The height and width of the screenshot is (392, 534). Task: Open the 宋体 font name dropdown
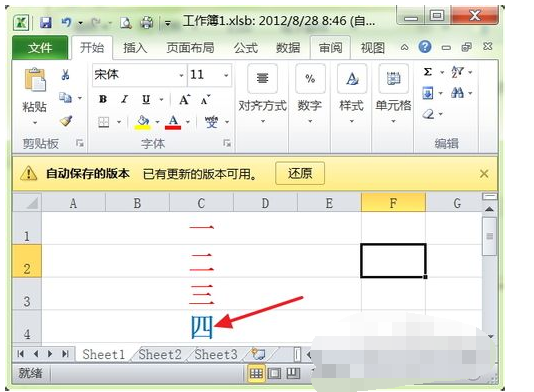click(182, 75)
